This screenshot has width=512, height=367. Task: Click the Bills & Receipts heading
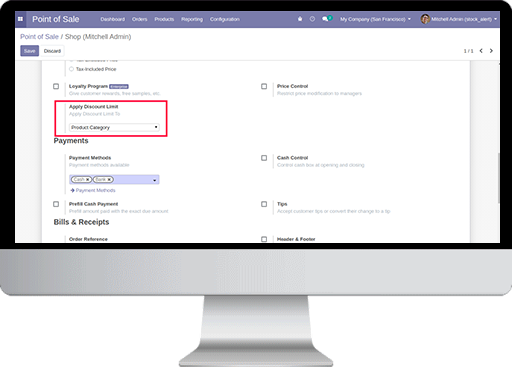click(x=81, y=222)
